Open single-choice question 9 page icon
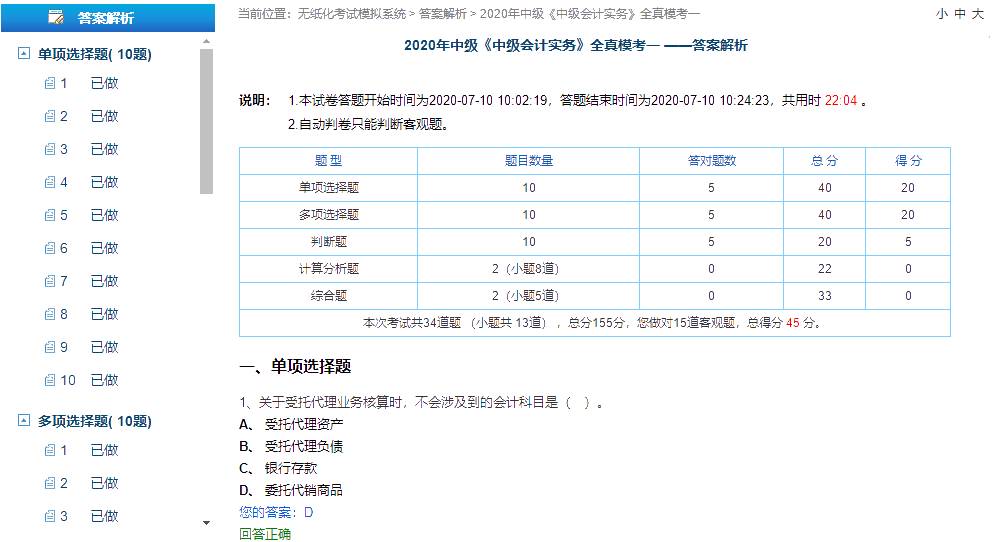 (x=50, y=347)
